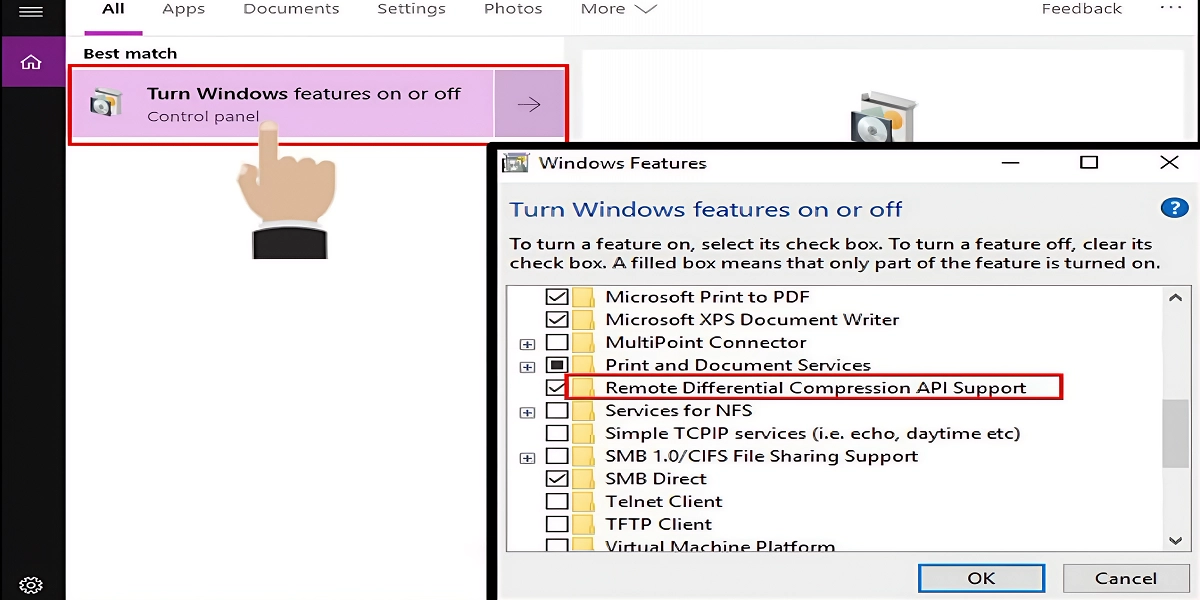Viewport: 1200px width, 600px height.
Task: Uncheck Microsoft XPS Document Writer
Action: pos(557,320)
